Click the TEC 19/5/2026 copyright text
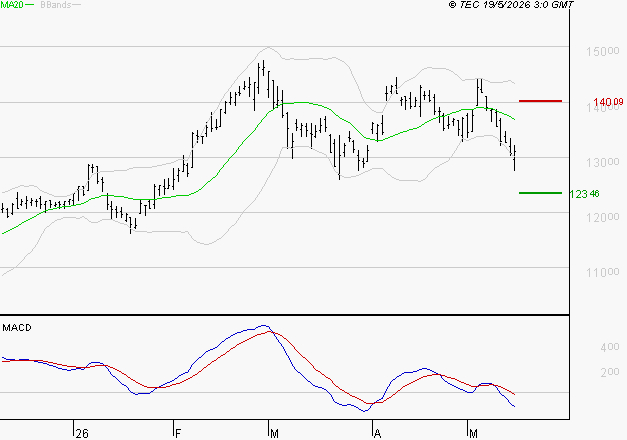Screen dimensions: 627x440 511,4
